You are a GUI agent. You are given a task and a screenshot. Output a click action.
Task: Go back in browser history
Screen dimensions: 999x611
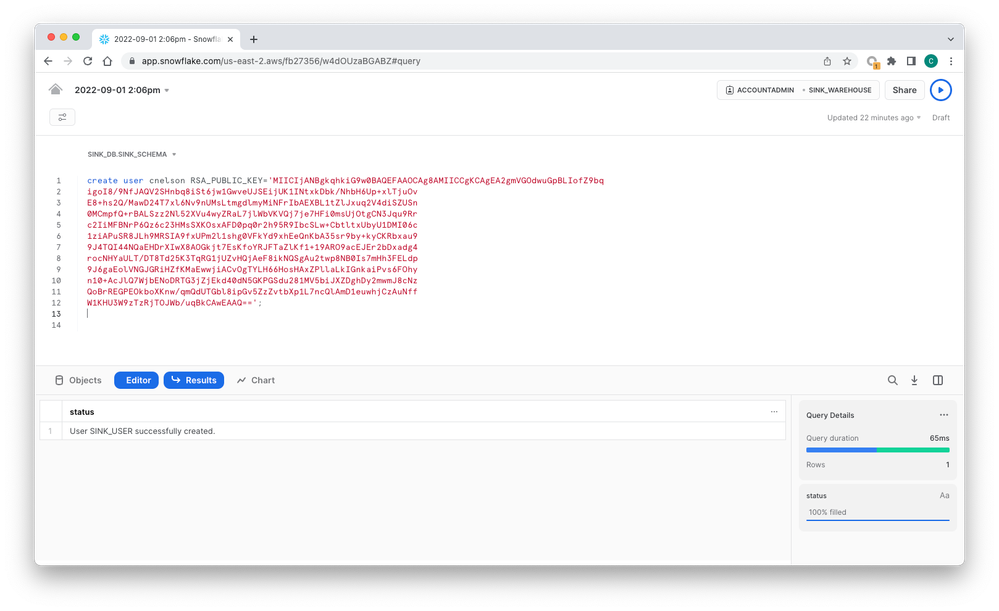48,61
